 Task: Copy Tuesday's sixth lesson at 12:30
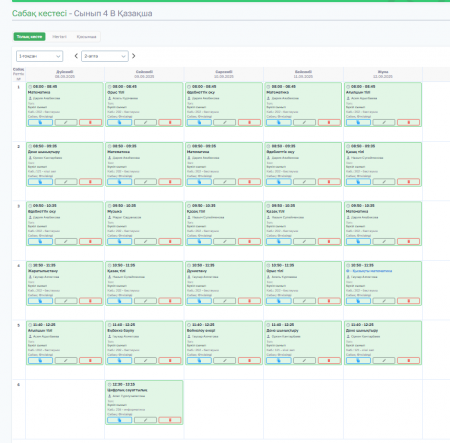point(119,420)
